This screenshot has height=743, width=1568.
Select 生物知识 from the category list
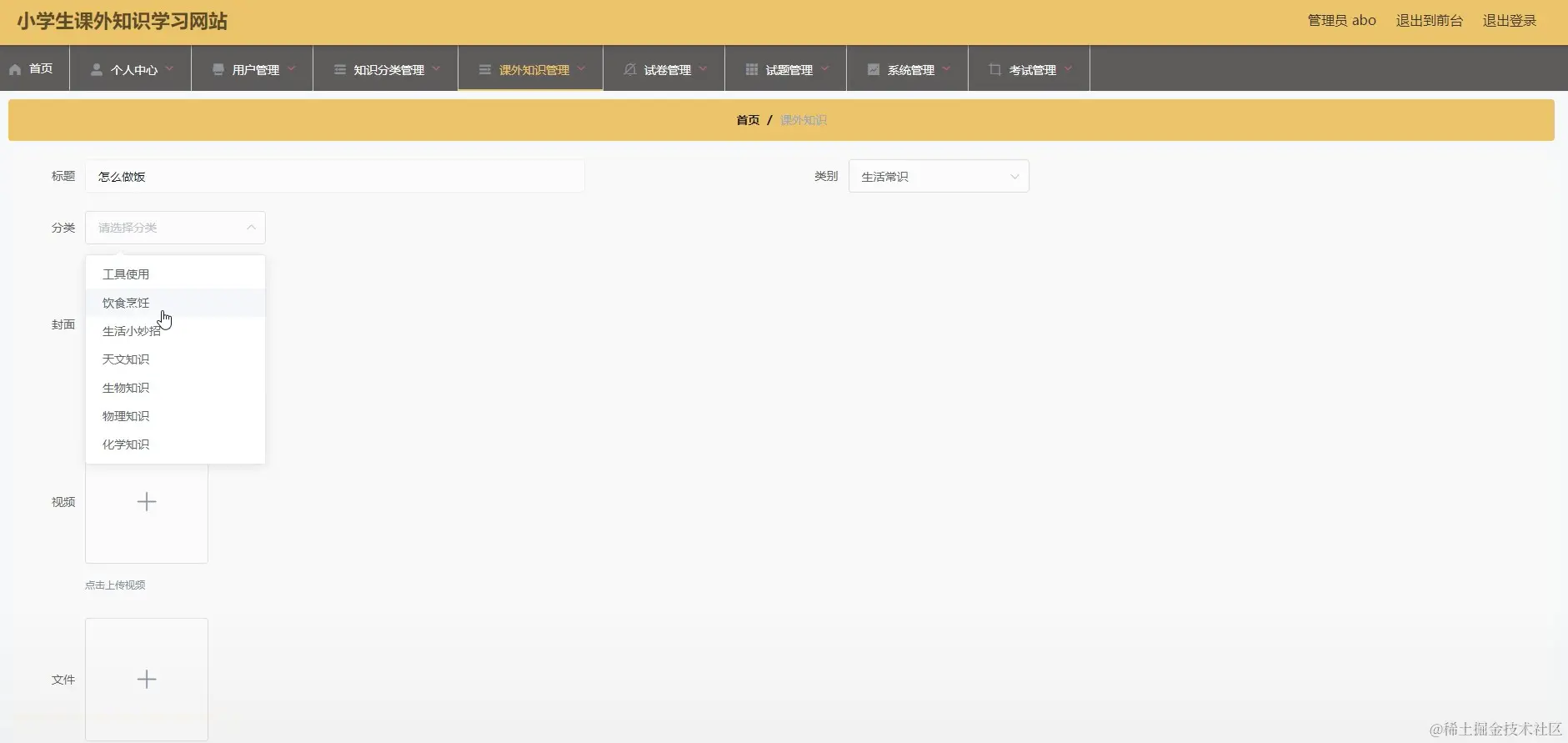pyautogui.click(x=175, y=388)
